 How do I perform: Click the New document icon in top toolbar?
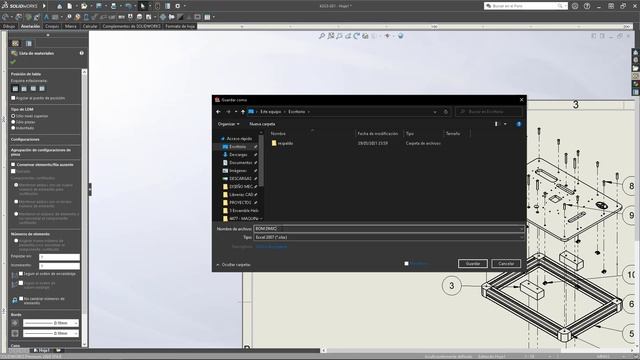[x=69, y=6]
